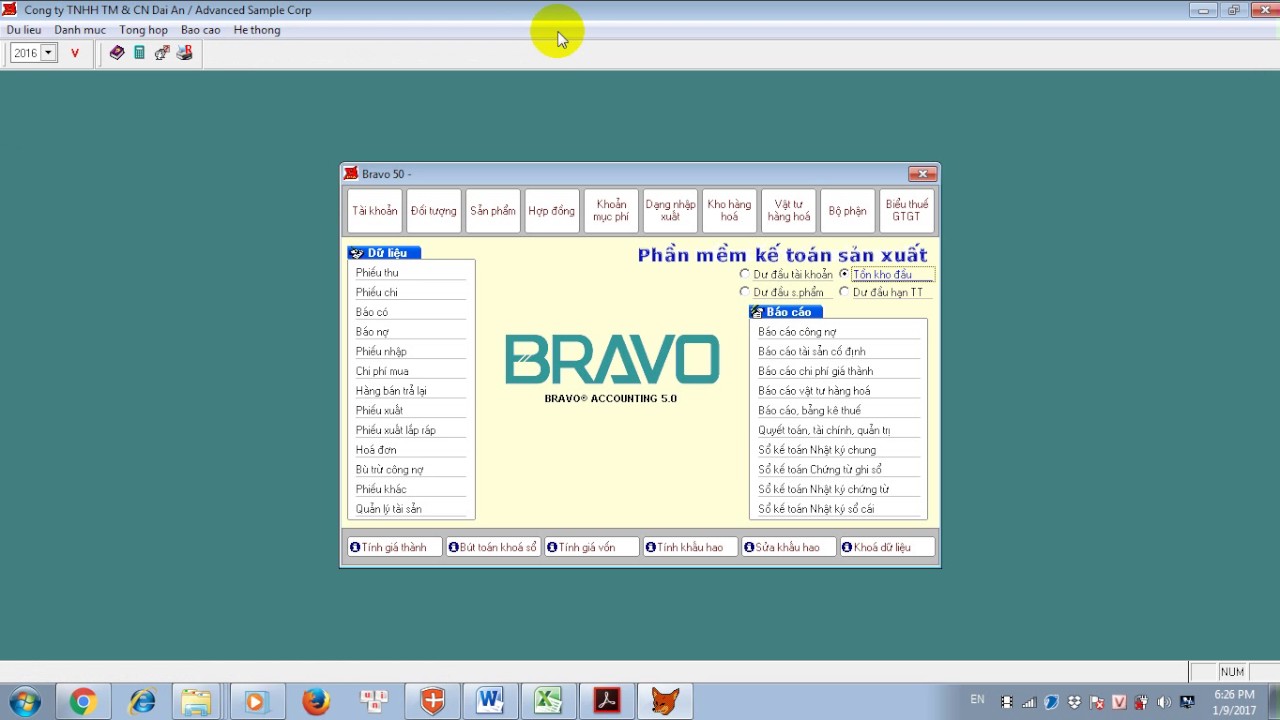Click the Sửa khấu hao button
The height and width of the screenshot is (720, 1280).
(788, 548)
